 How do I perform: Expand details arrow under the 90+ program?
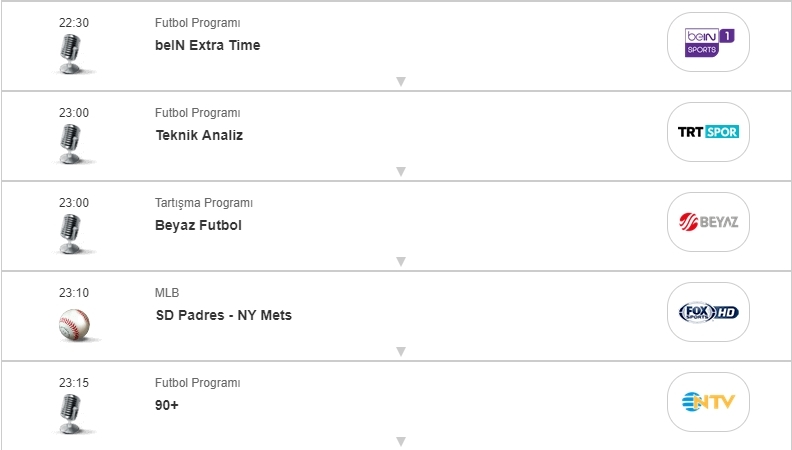(x=400, y=441)
